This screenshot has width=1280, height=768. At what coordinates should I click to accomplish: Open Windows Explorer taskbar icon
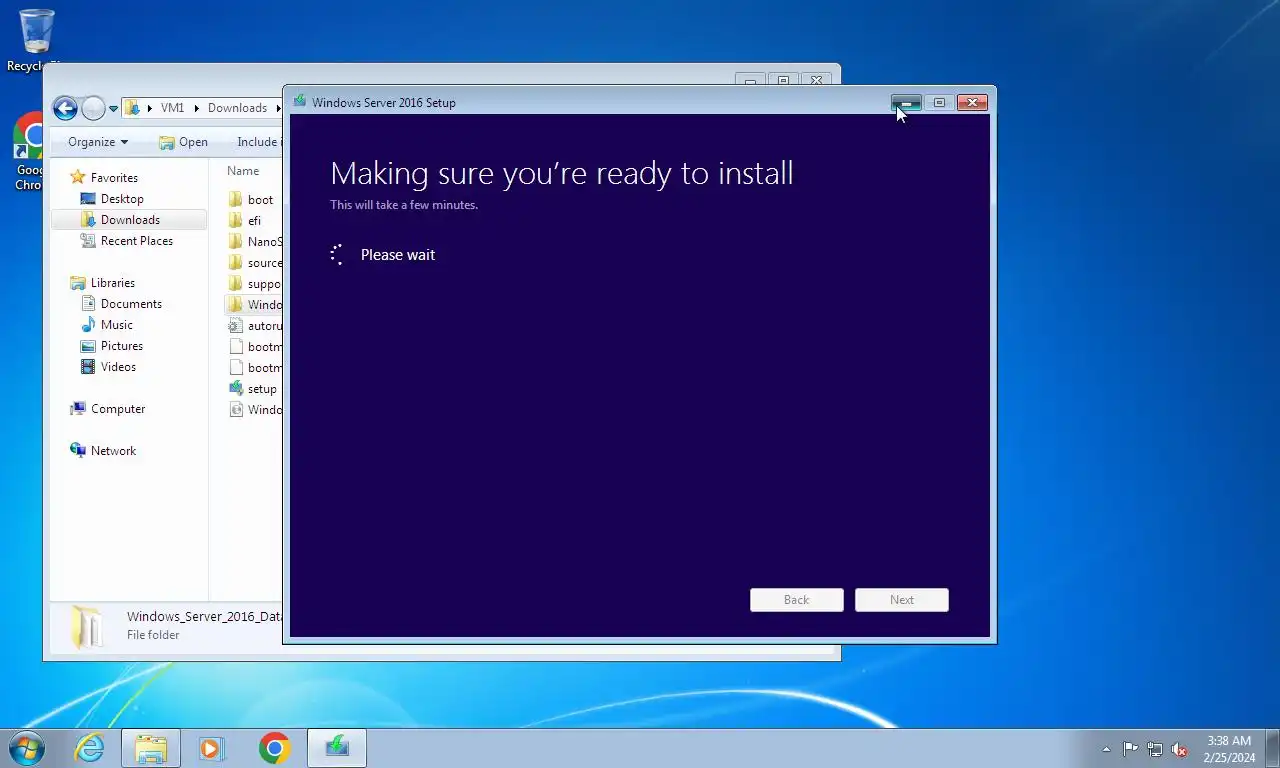tap(151, 748)
